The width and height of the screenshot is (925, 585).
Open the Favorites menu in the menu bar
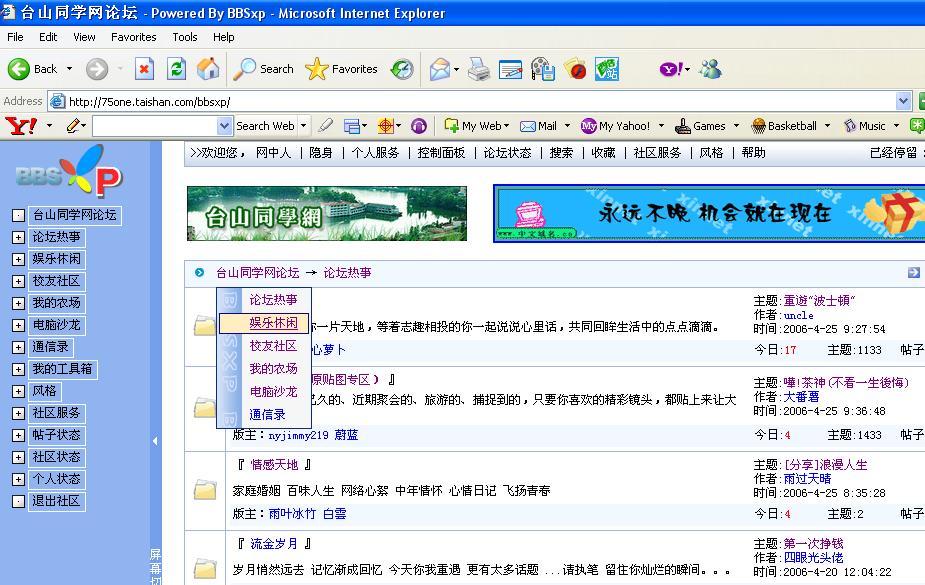click(x=133, y=37)
